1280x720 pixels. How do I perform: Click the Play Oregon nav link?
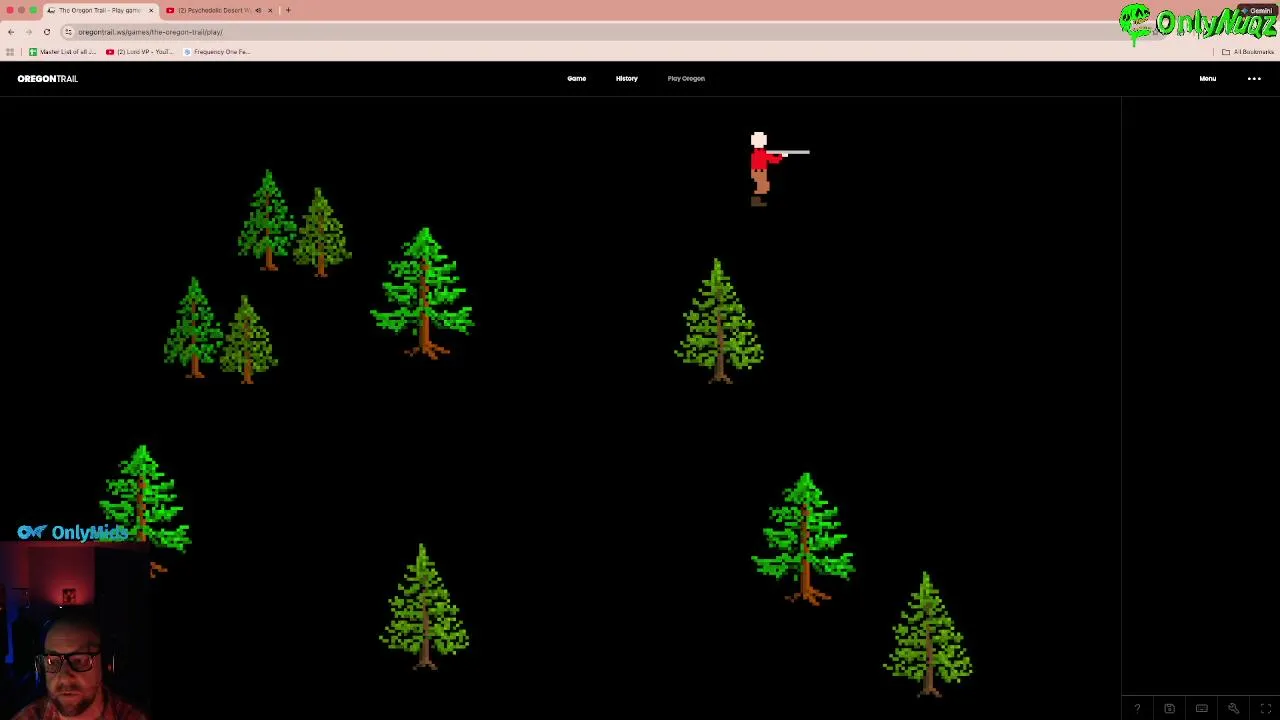click(x=686, y=78)
